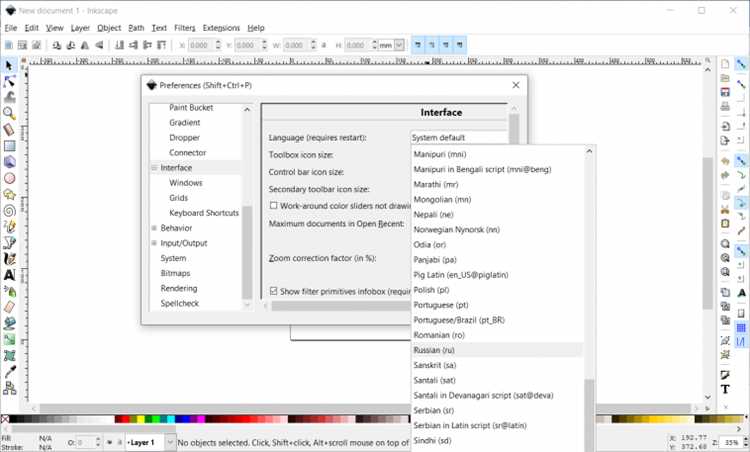The width and height of the screenshot is (750, 452).
Task: Select the 3D Box tool
Action: click(x=9, y=162)
